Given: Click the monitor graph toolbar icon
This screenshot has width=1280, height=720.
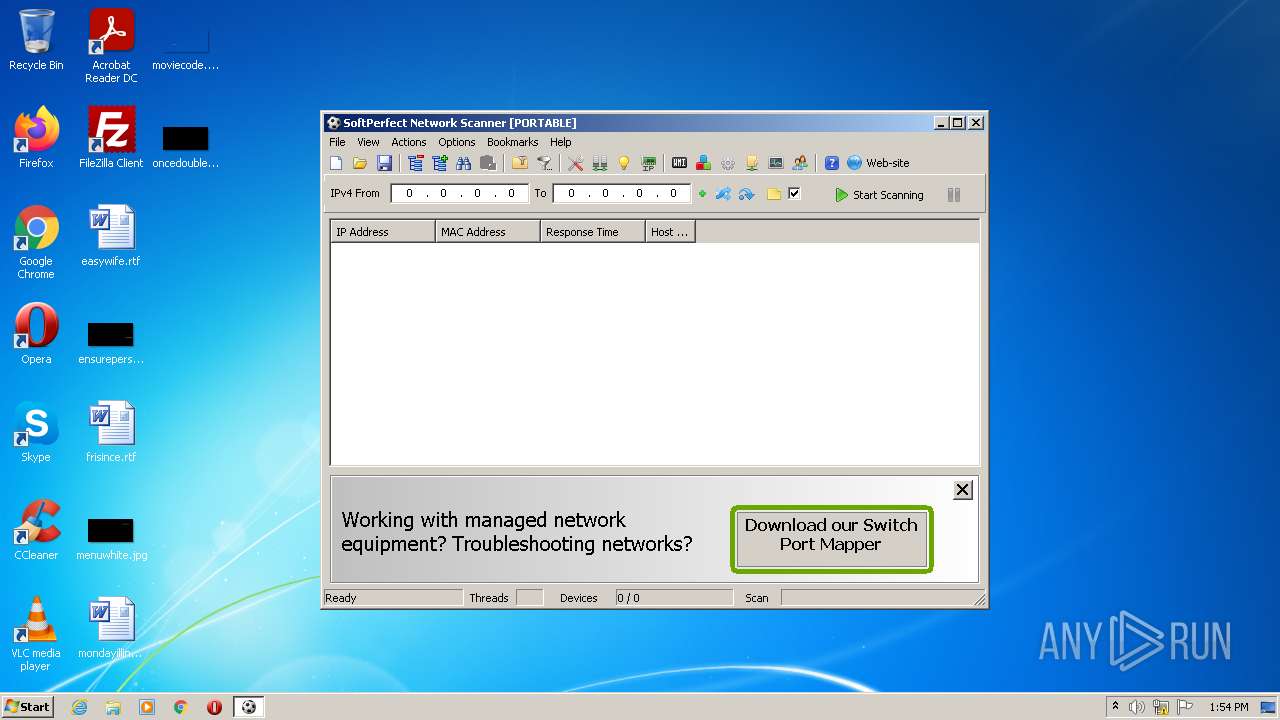Looking at the screenshot, I should tap(776, 163).
